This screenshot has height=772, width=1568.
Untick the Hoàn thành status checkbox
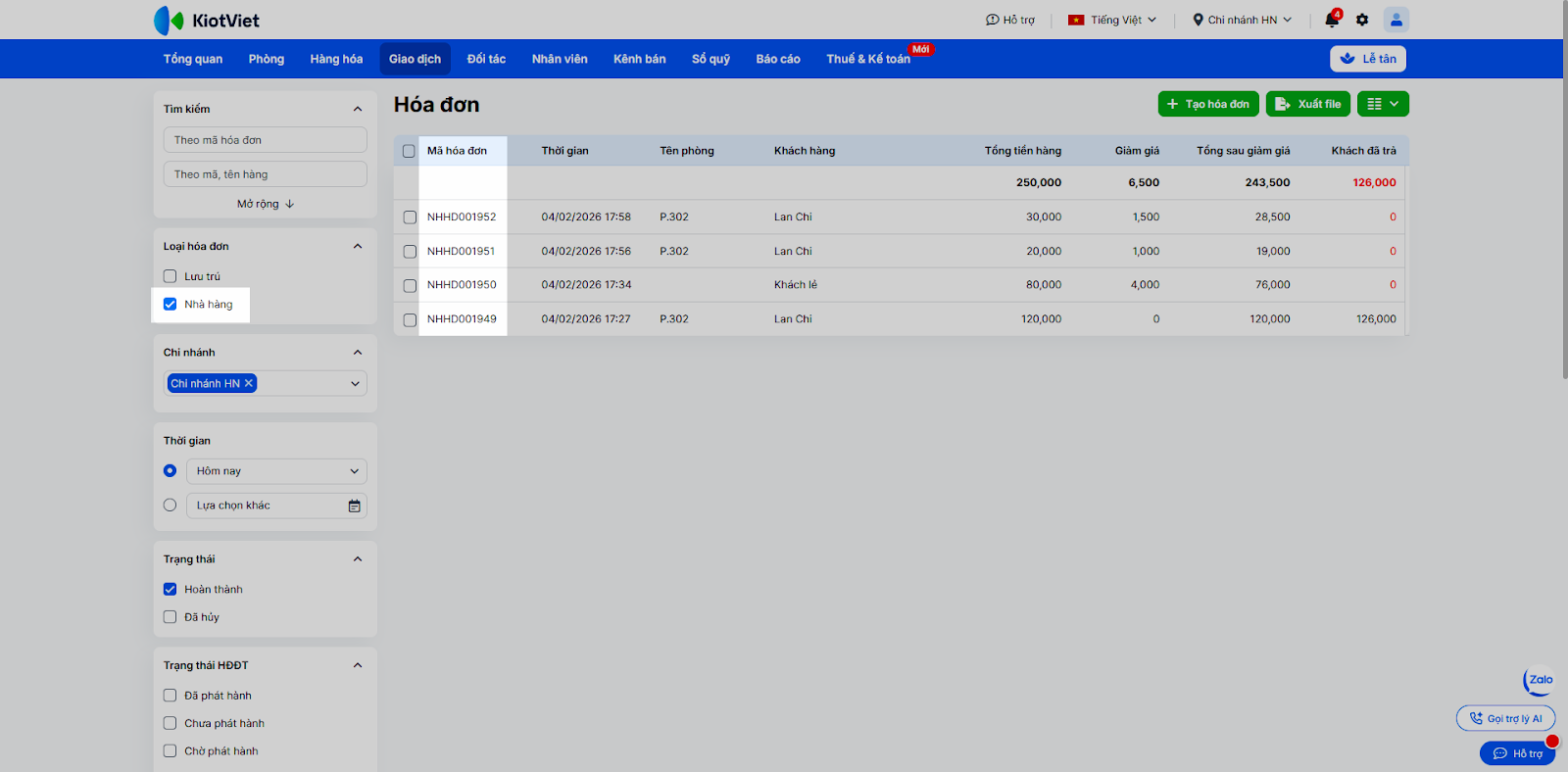click(170, 589)
